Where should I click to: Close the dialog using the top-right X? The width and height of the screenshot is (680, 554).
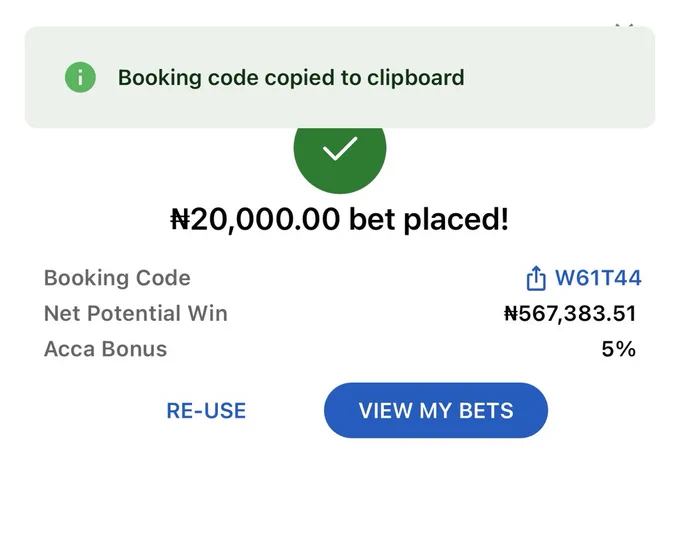624,25
